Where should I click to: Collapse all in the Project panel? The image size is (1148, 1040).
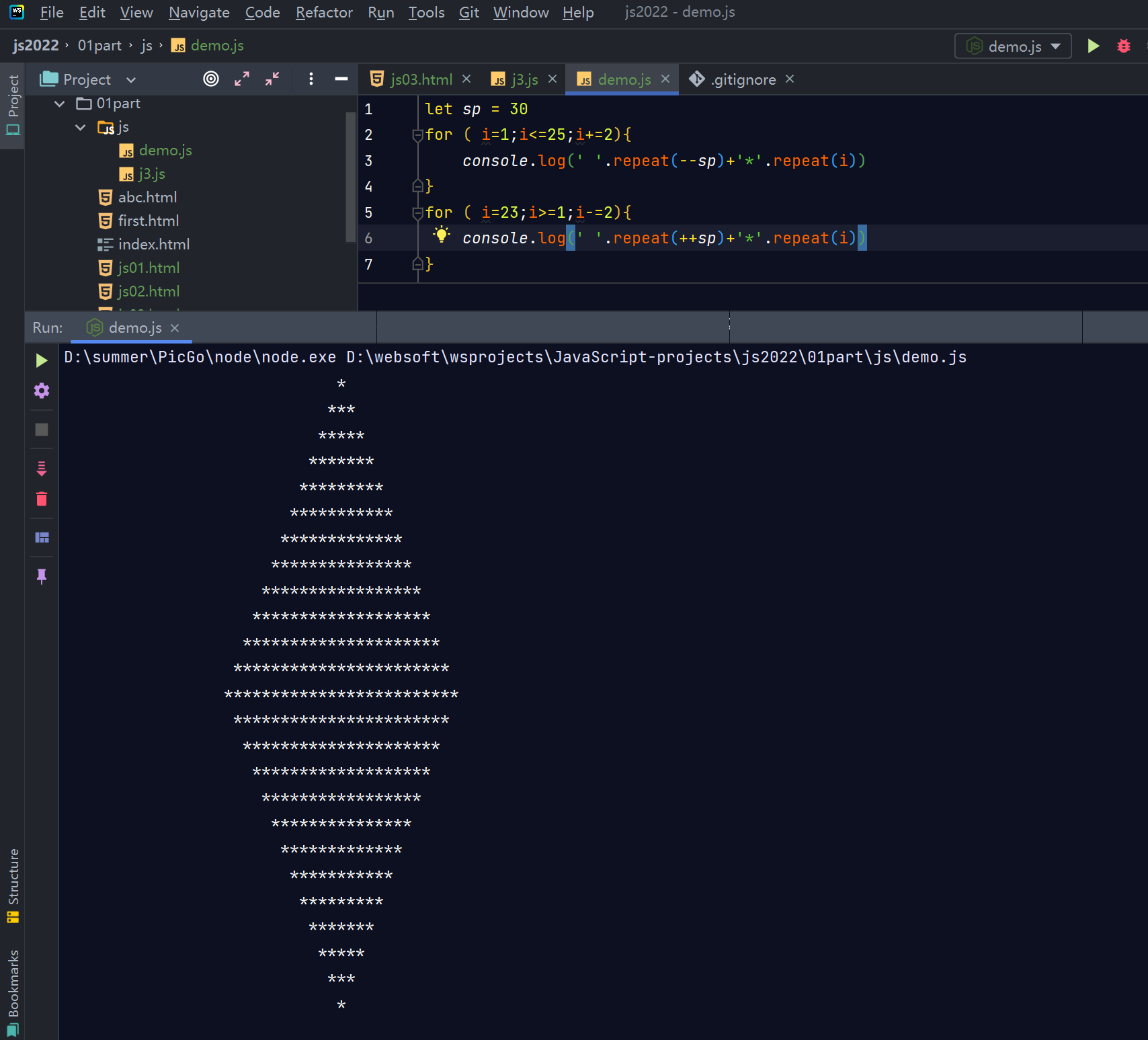click(272, 79)
